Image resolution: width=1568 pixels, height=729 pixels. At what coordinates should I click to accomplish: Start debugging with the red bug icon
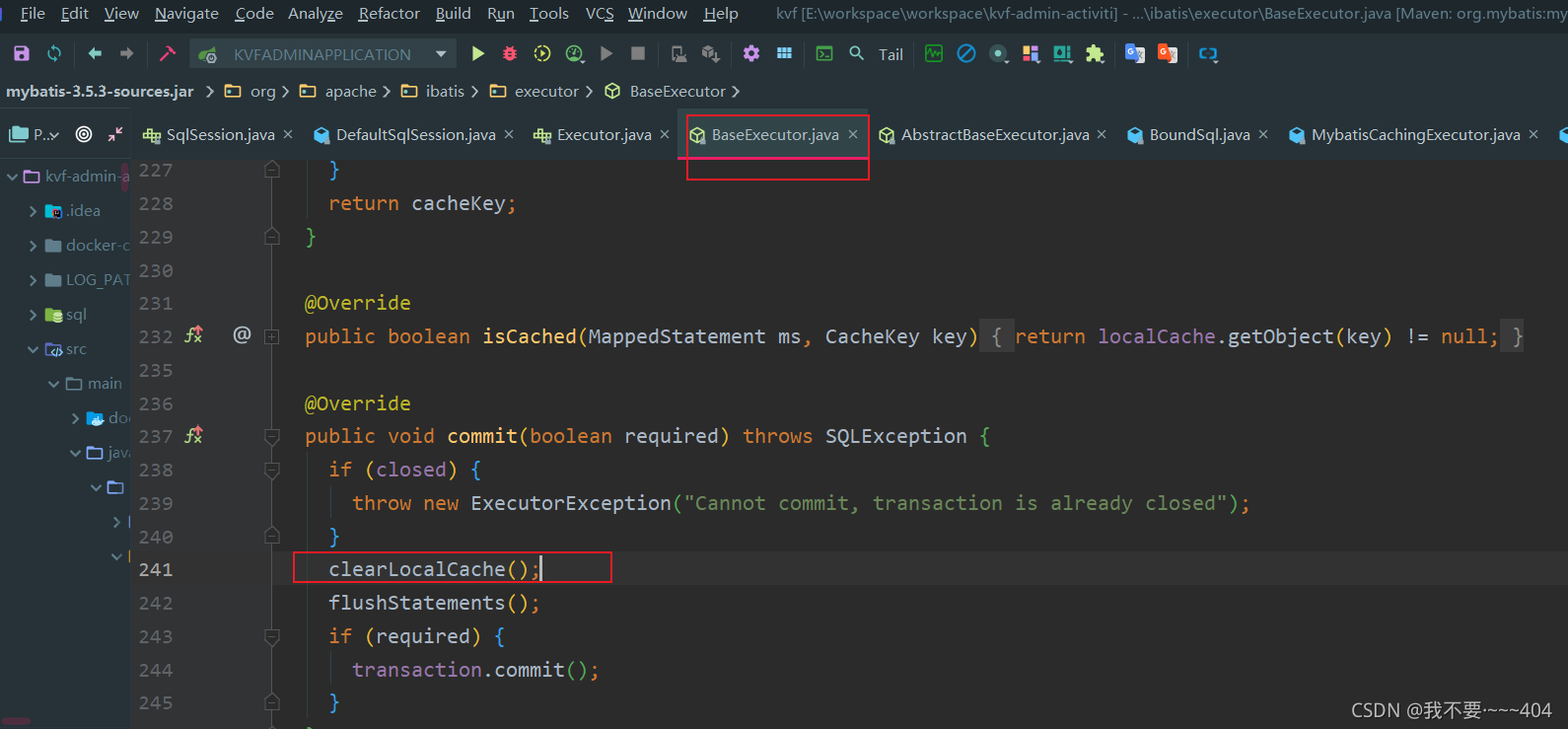click(510, 53)
